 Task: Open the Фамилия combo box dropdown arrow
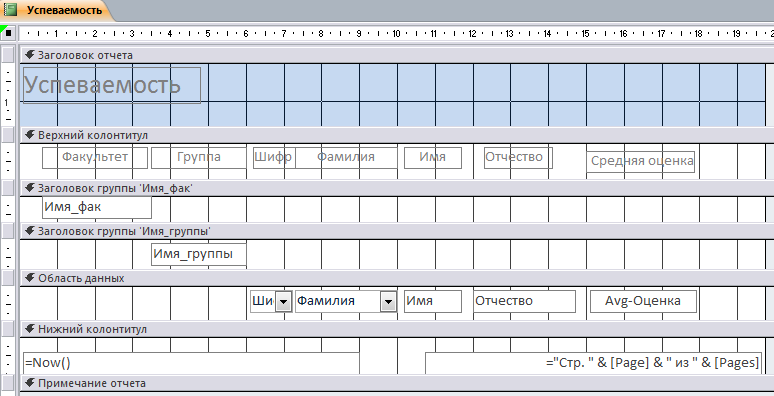point(388,302)
